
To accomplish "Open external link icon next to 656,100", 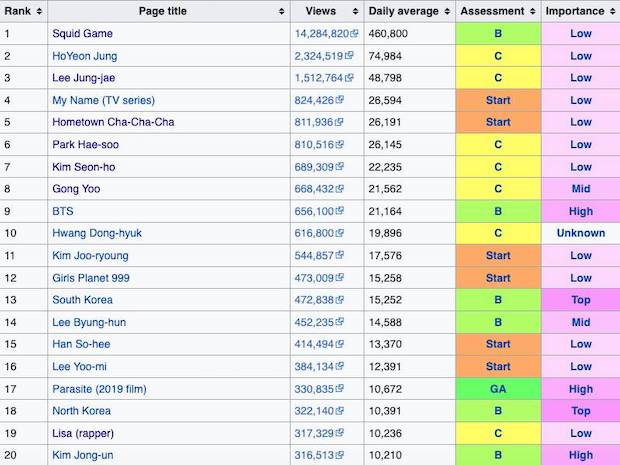I will pyautogui.click(x=339, y=211).
